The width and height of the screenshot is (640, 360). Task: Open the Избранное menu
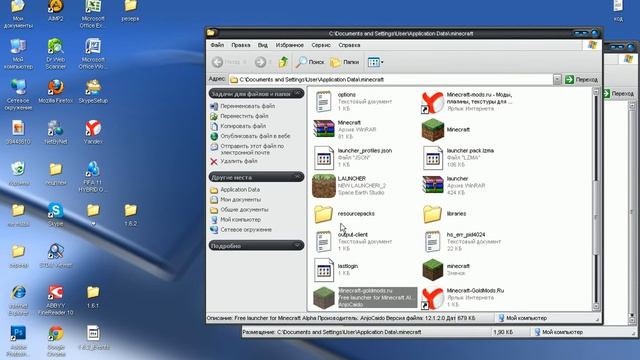pos(289,45)
